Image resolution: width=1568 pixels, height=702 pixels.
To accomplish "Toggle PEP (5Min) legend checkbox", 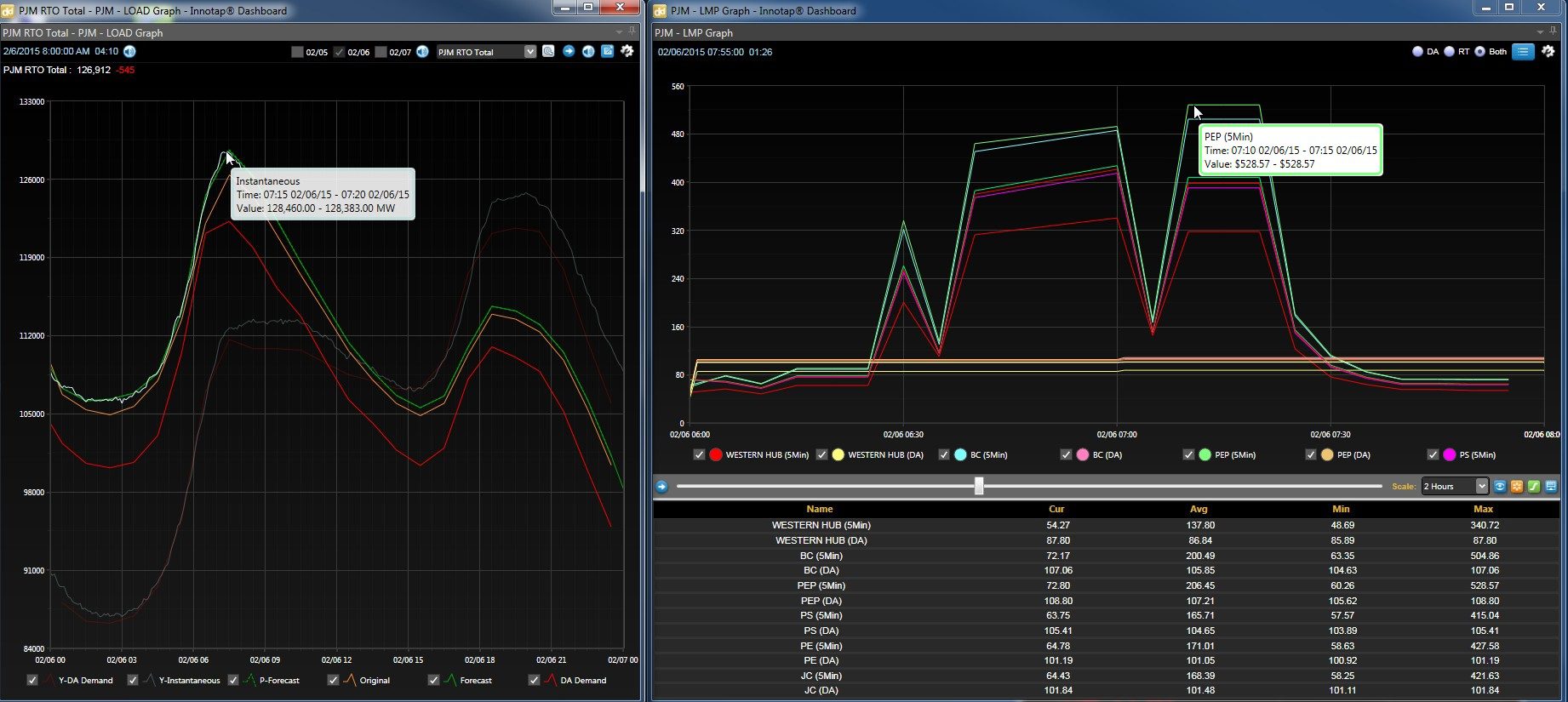I will coord(1188,454).
